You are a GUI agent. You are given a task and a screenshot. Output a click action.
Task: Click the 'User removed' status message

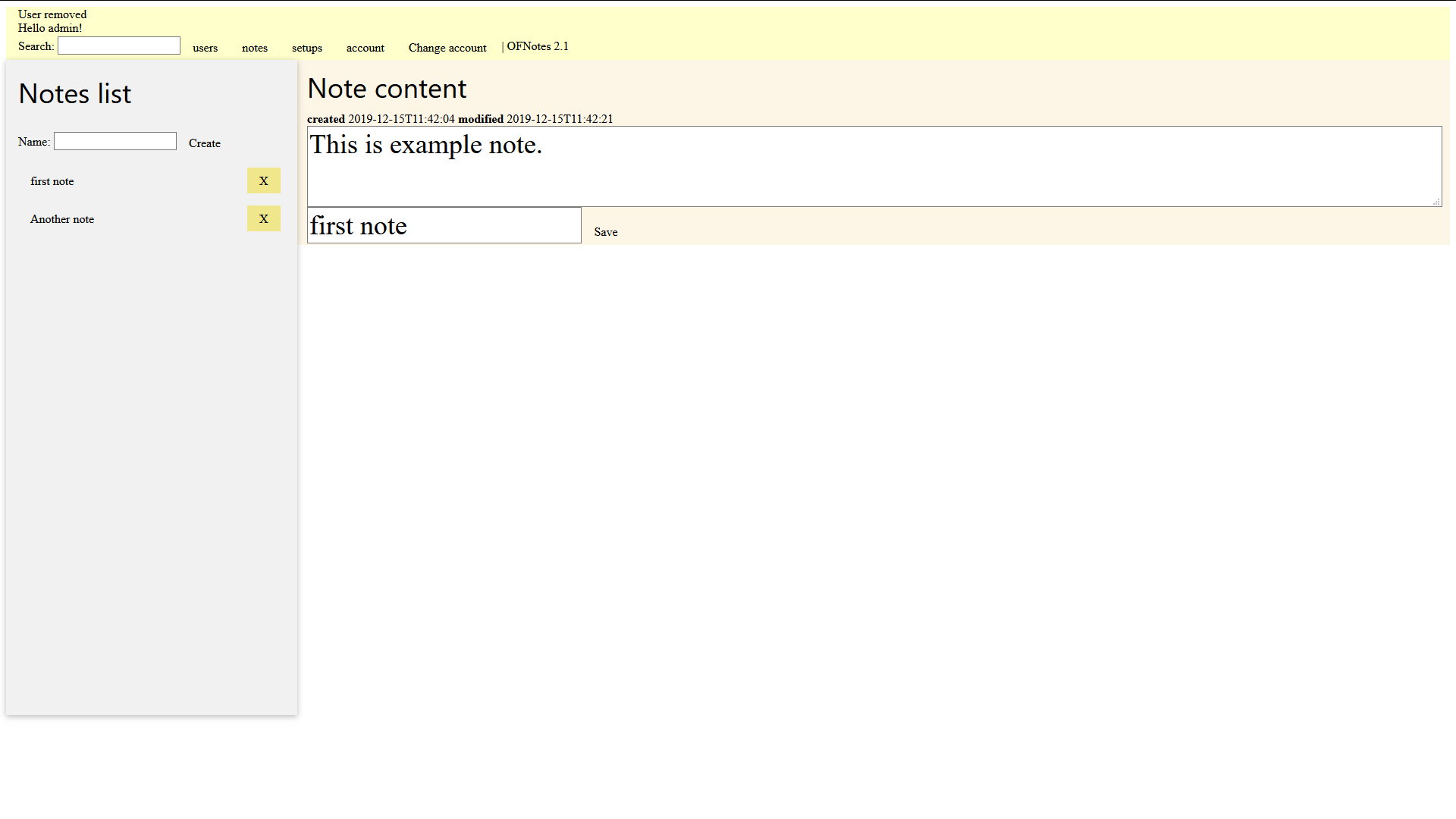(52, 14)
